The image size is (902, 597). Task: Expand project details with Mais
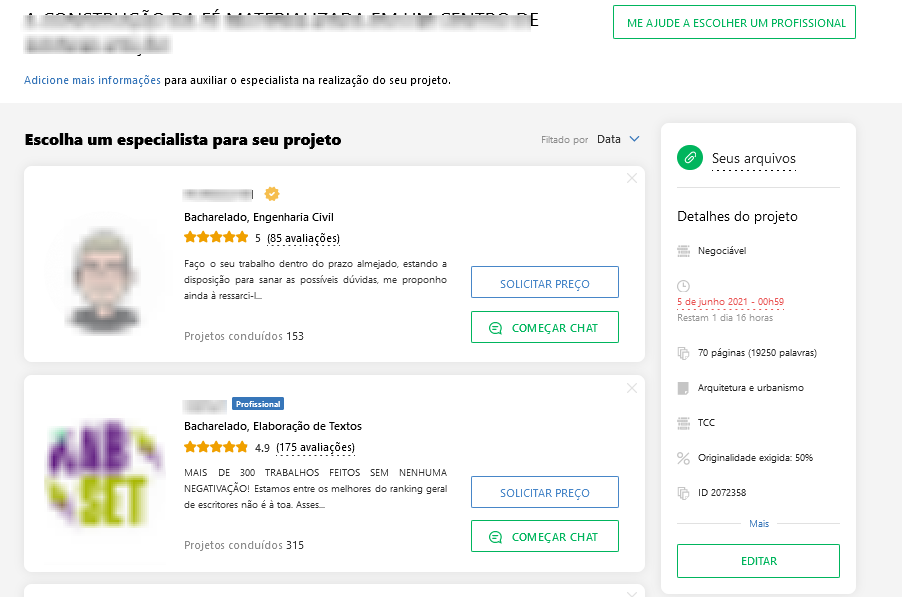759,523
